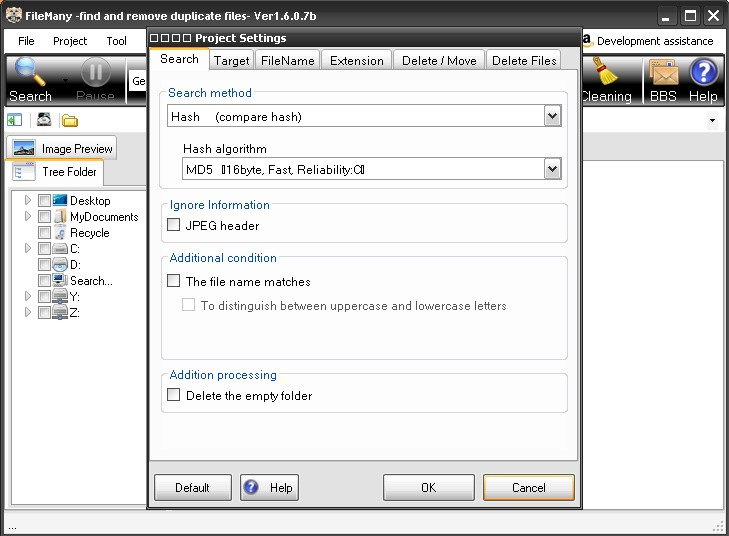The image size is (729, 536).
Task: Click the Search... computer icon in tree
Action: [x=60, y=280]
